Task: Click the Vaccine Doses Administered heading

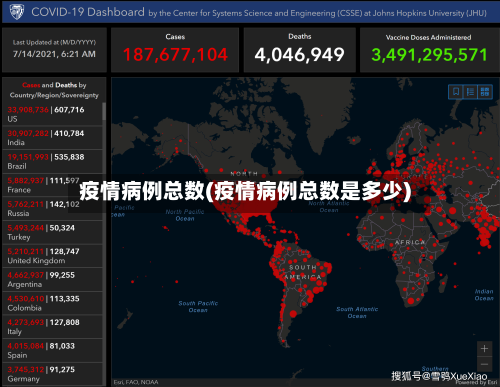Action: (x=429, y=37)
